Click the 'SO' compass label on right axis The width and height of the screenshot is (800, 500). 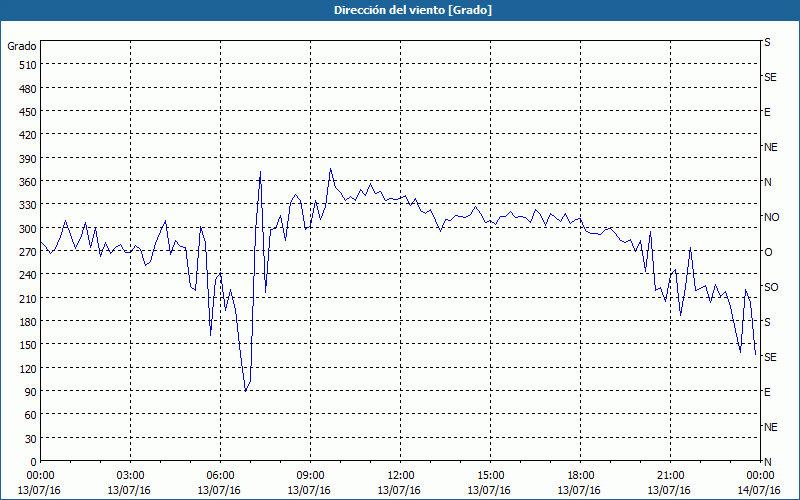(x=771, y=287)
